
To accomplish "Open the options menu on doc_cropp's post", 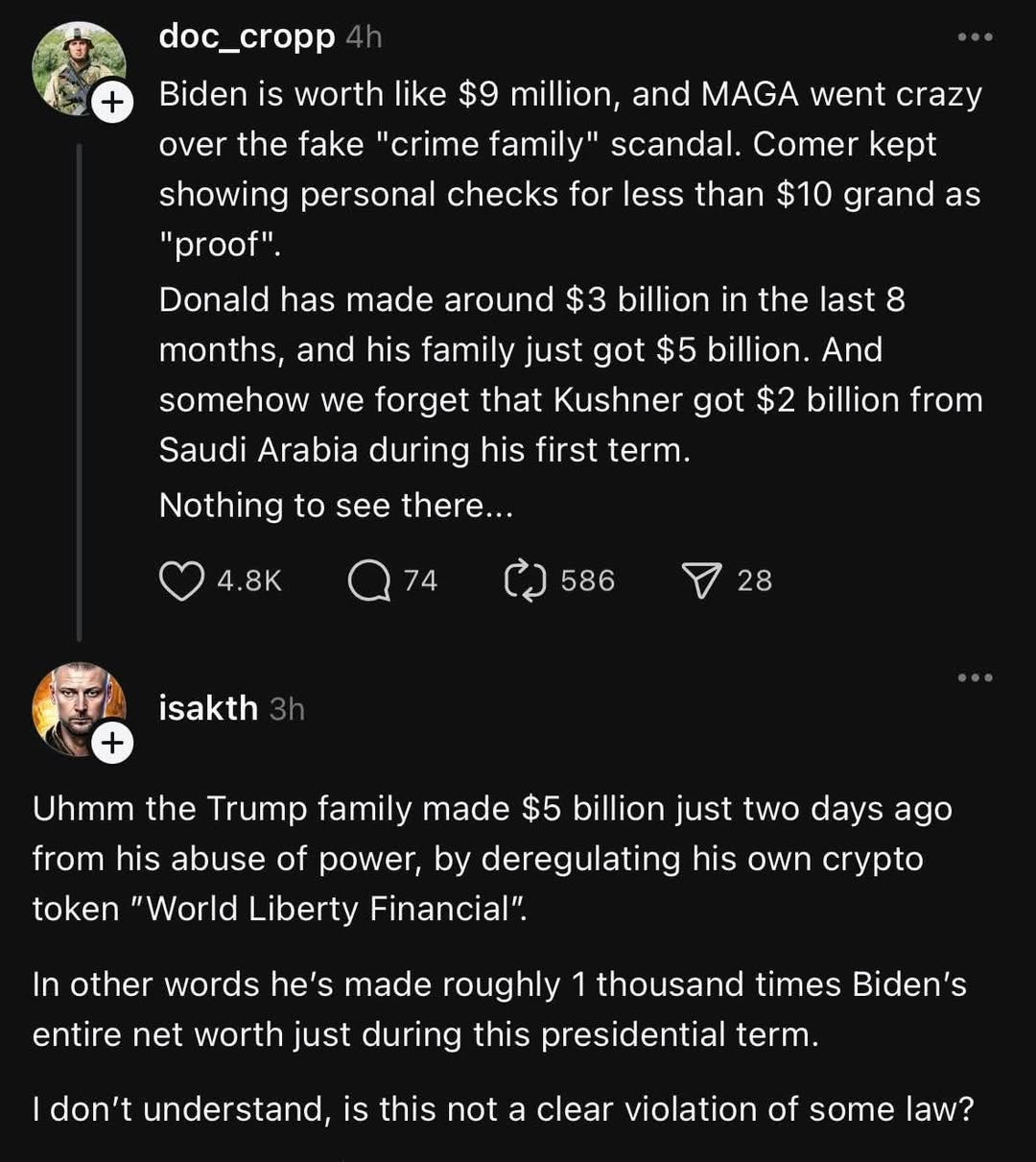I will (x=974, y=36).
